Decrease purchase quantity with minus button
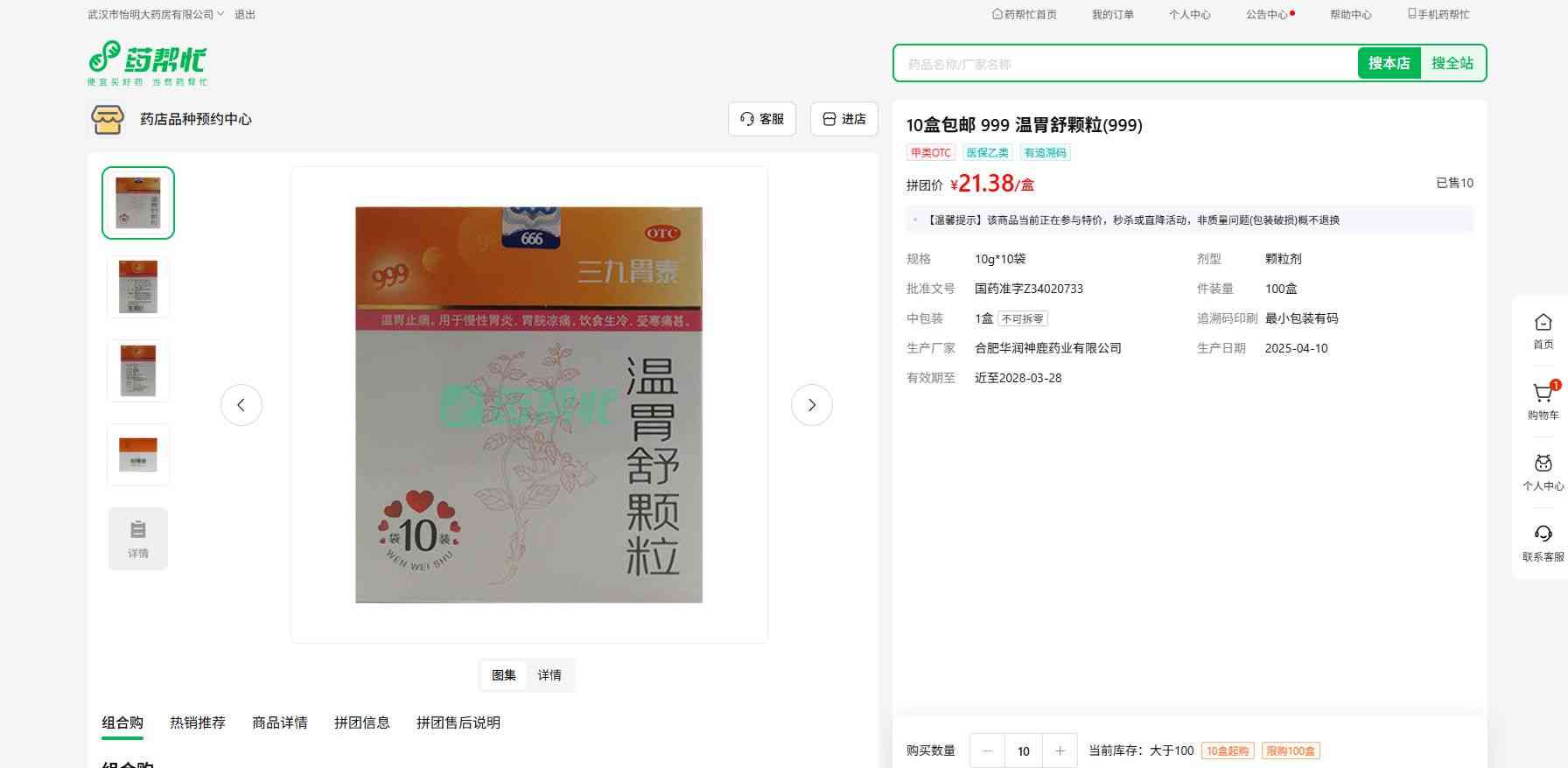Screen dimensions: 1568x768 [x=988, y=751]
